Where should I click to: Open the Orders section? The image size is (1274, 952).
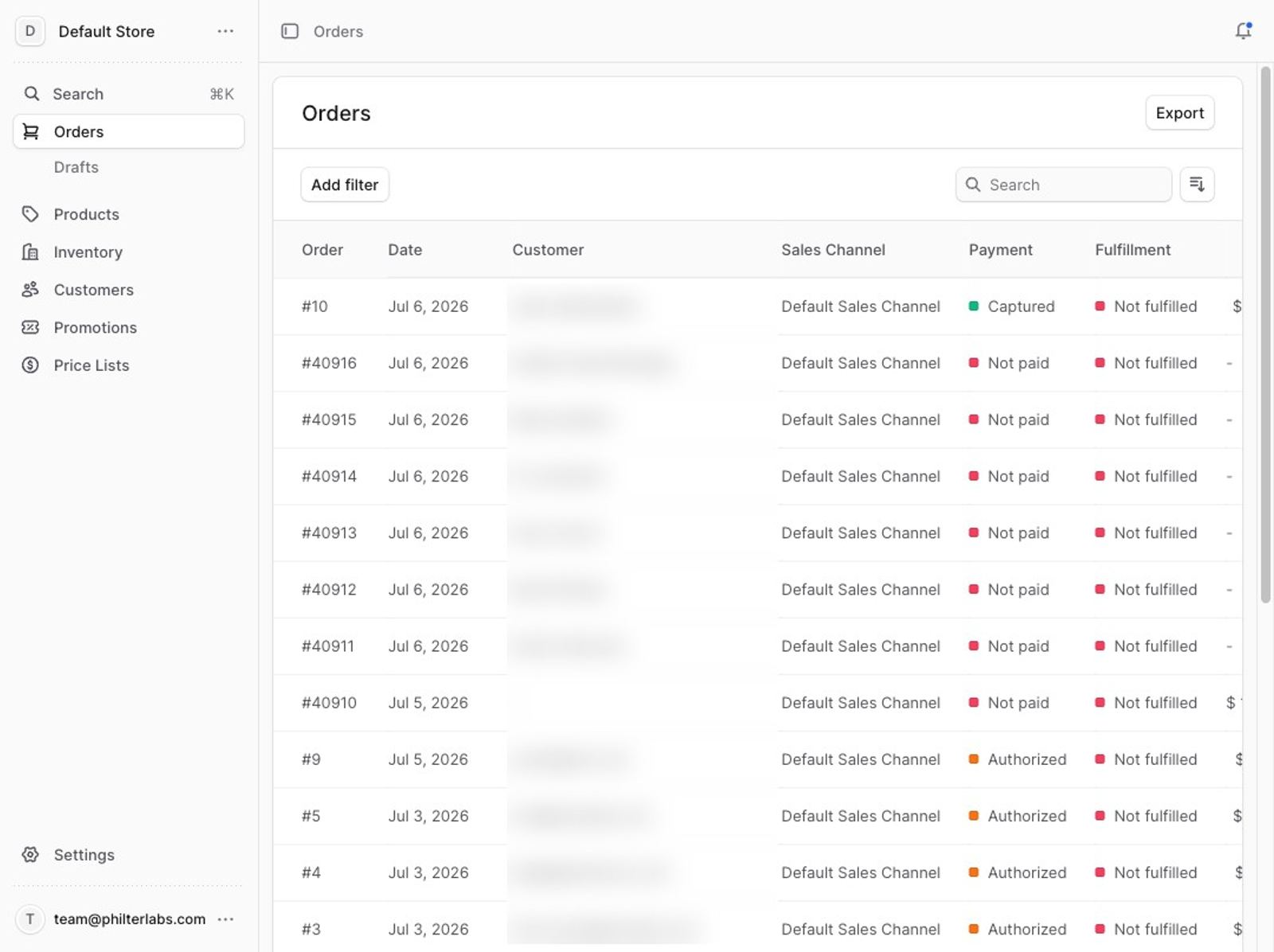tap(128, 131)
